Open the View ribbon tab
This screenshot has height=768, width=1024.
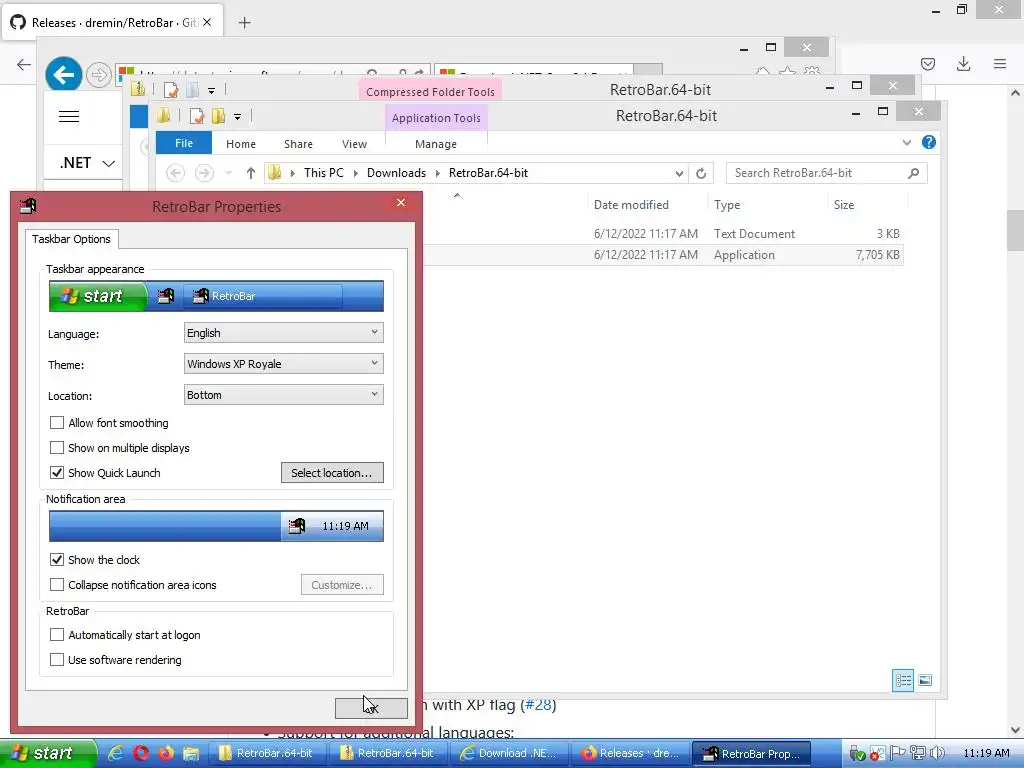pos(355,144)
